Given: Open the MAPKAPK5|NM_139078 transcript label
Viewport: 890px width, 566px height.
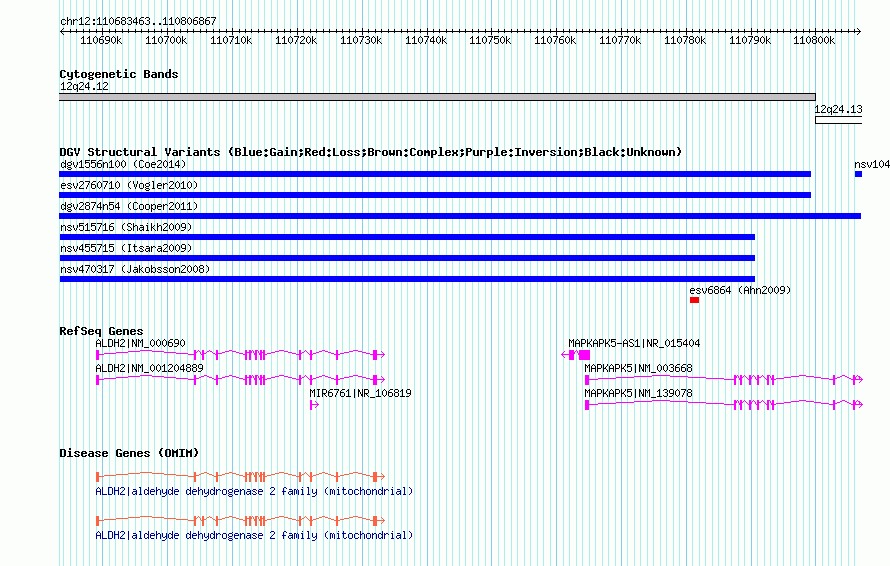Looking at the screenshot, I should point(639,393).
